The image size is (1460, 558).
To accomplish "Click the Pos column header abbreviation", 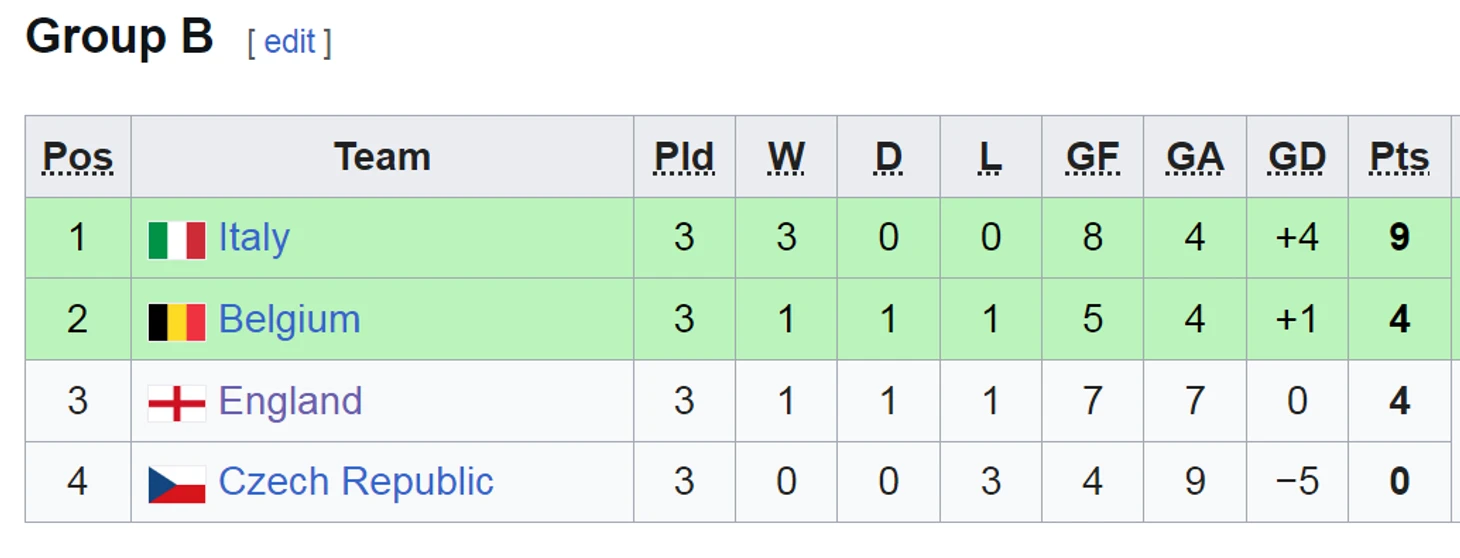I will (78, 157).
